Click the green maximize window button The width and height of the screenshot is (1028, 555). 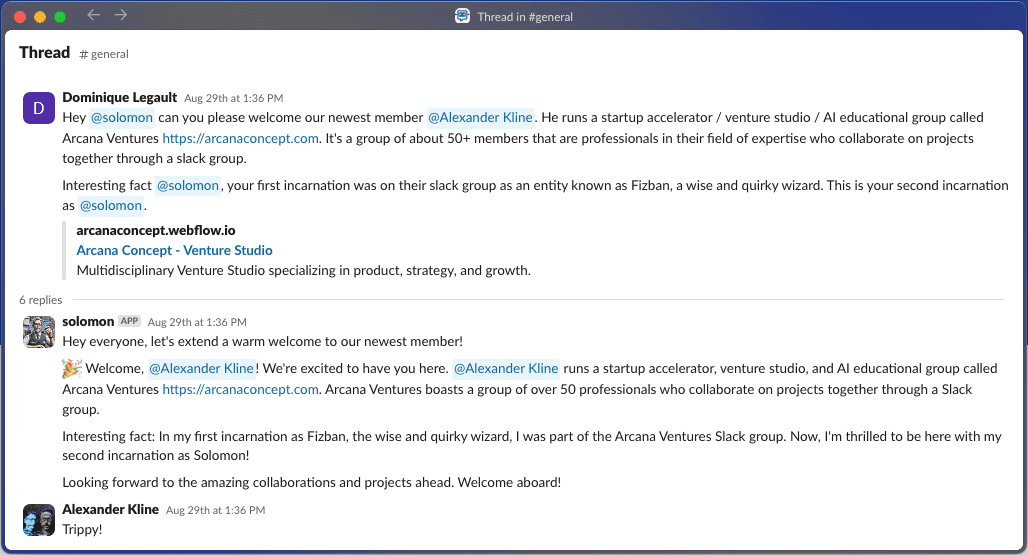(60, 16)
